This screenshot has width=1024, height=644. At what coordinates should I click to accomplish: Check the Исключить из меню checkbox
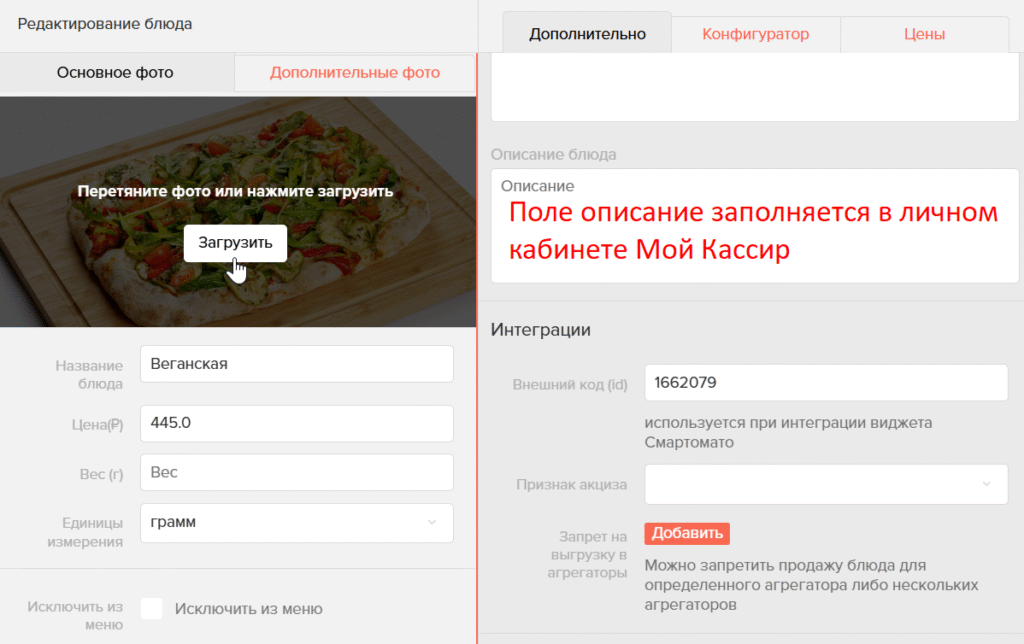[x=152, y=609]
